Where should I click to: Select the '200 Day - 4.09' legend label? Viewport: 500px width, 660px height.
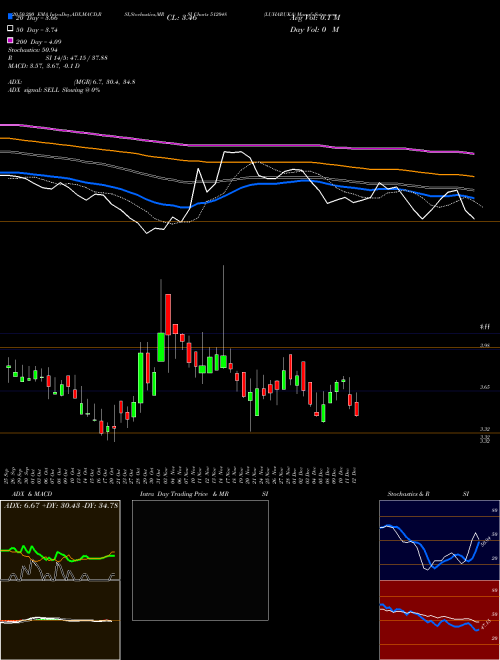[x=38, y=42]
